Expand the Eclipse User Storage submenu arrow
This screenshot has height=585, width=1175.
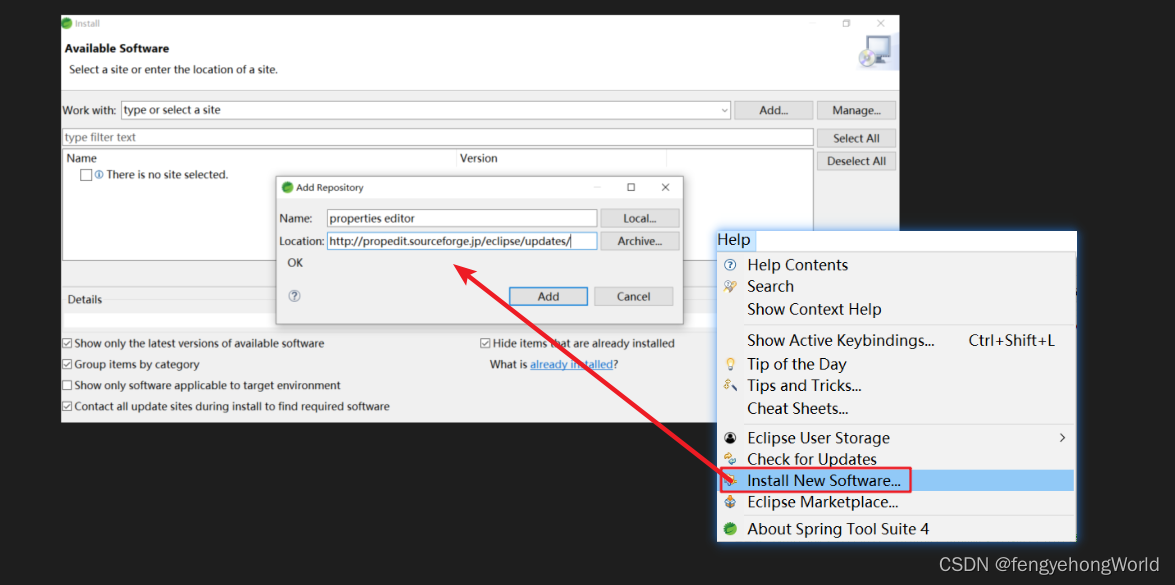coord(1062,437)
